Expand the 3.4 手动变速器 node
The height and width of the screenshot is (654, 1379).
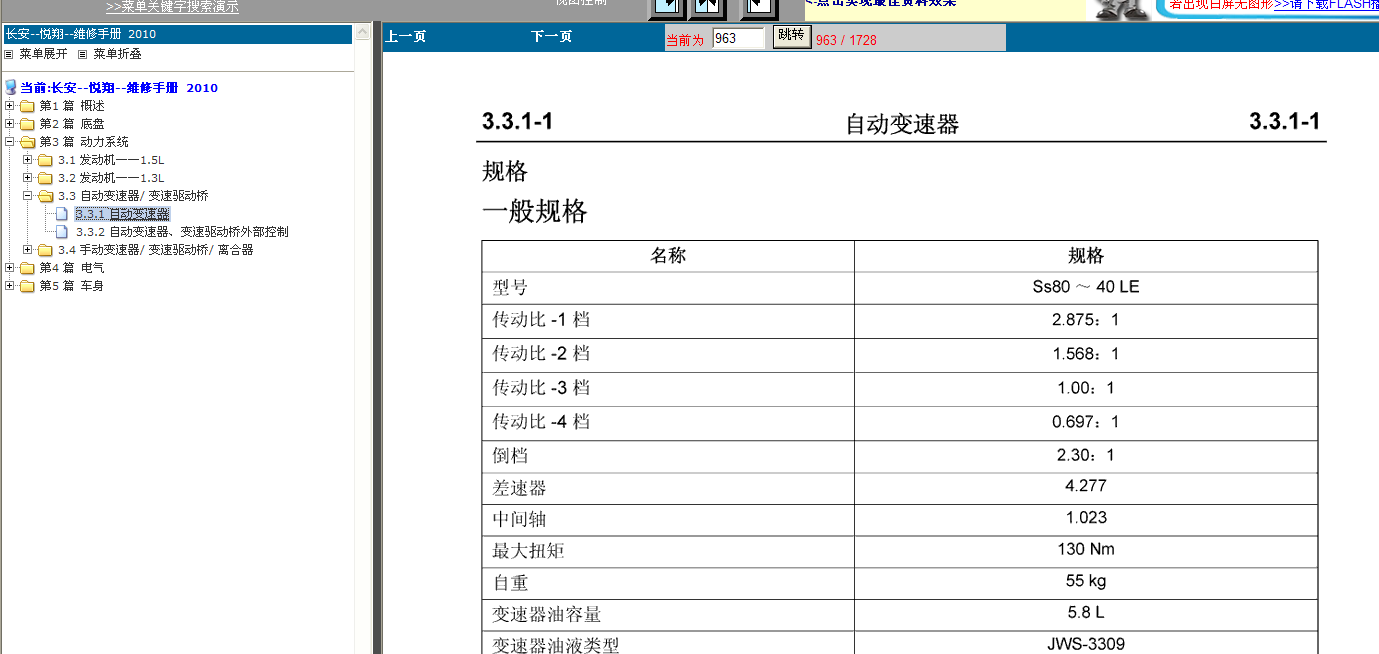coord(28,250)
